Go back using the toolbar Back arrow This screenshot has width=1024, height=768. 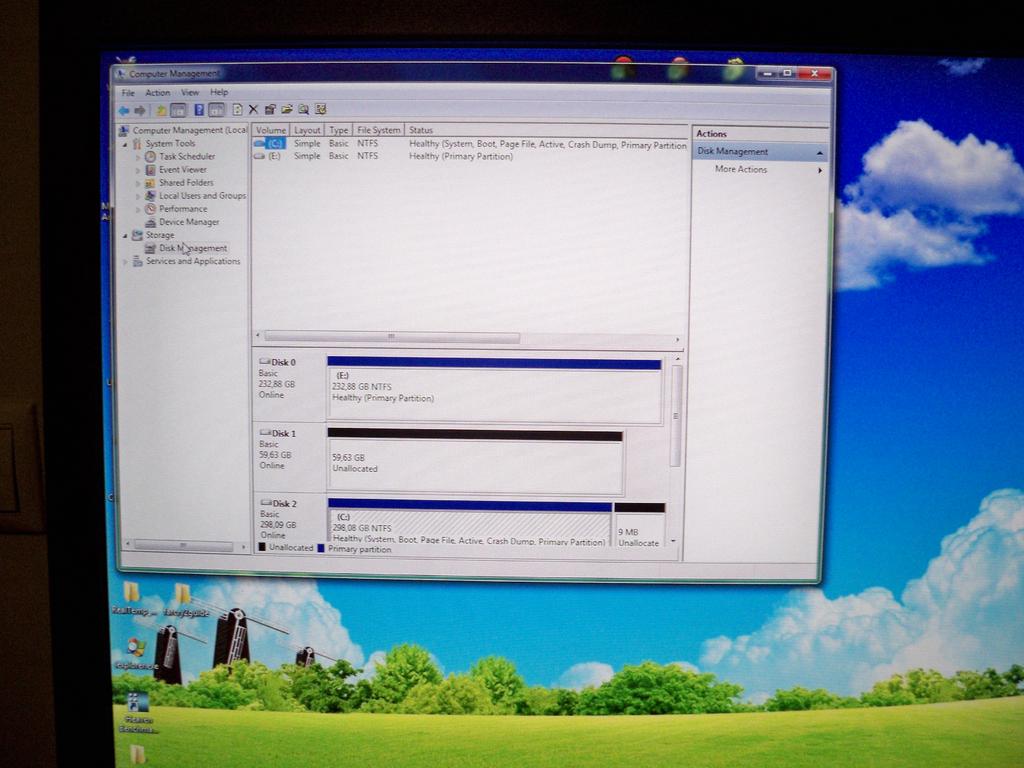[123, 110]
